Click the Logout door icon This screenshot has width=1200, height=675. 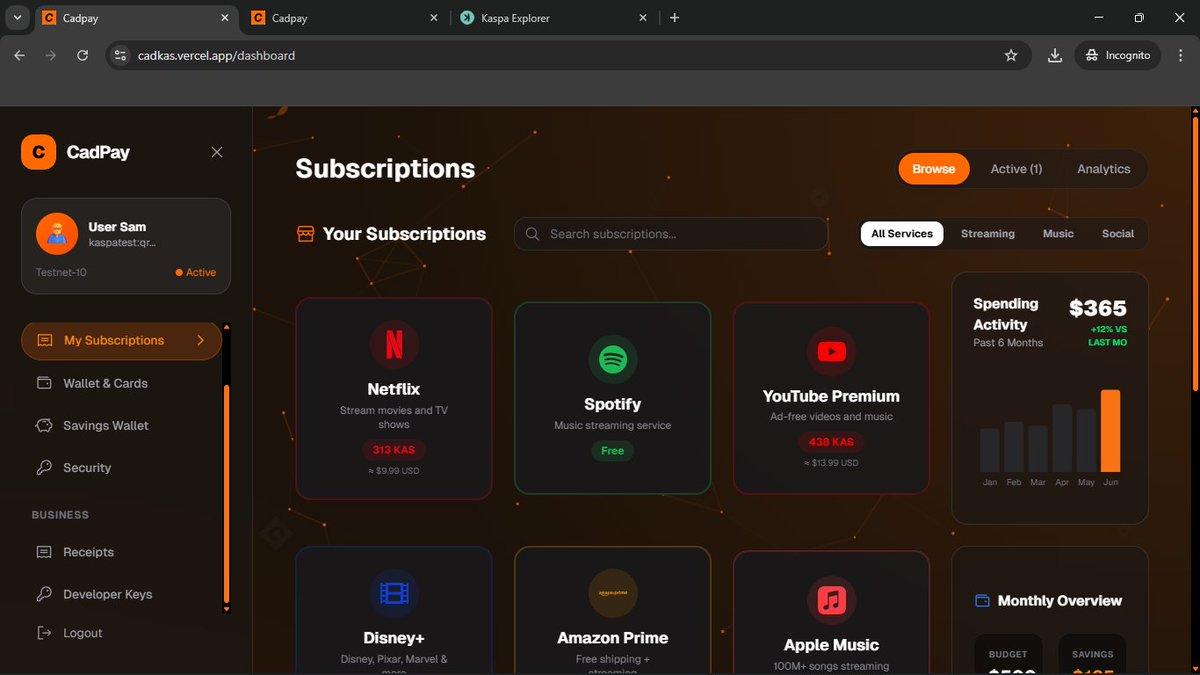(x=44, y=633)
